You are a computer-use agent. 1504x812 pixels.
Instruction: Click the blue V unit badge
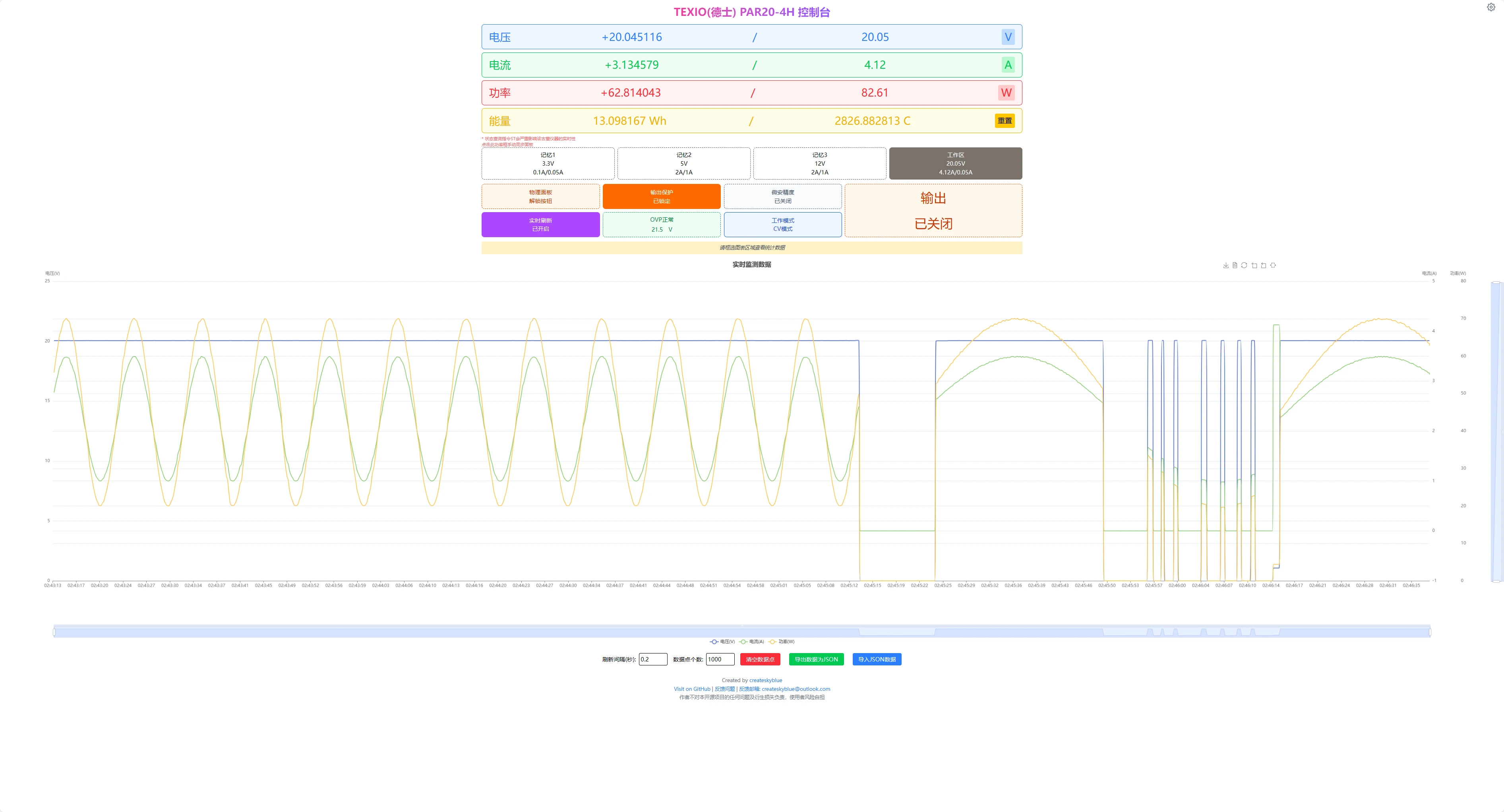point(1008,37)
